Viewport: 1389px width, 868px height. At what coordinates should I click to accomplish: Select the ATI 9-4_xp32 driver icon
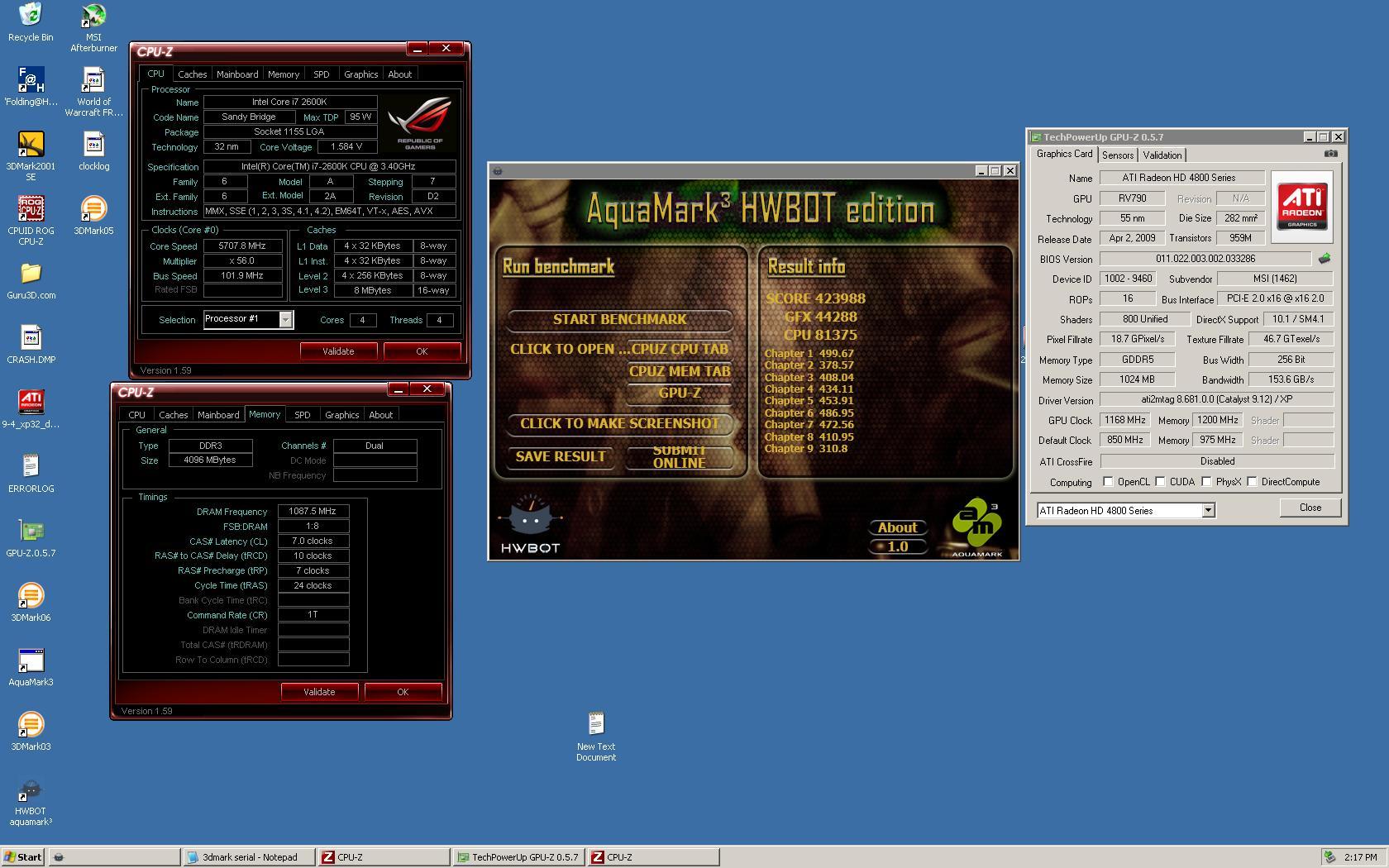[31, 409]
